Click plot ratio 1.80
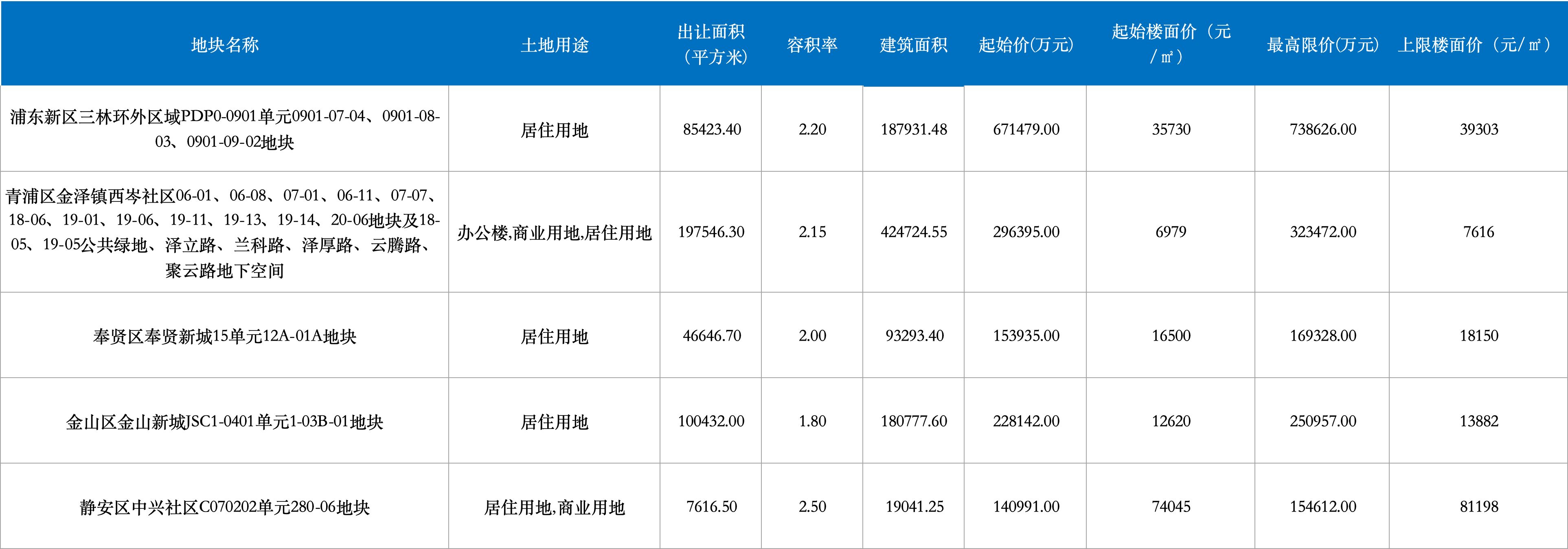This screenshot has width=1568, height=549. coord(812,421)
